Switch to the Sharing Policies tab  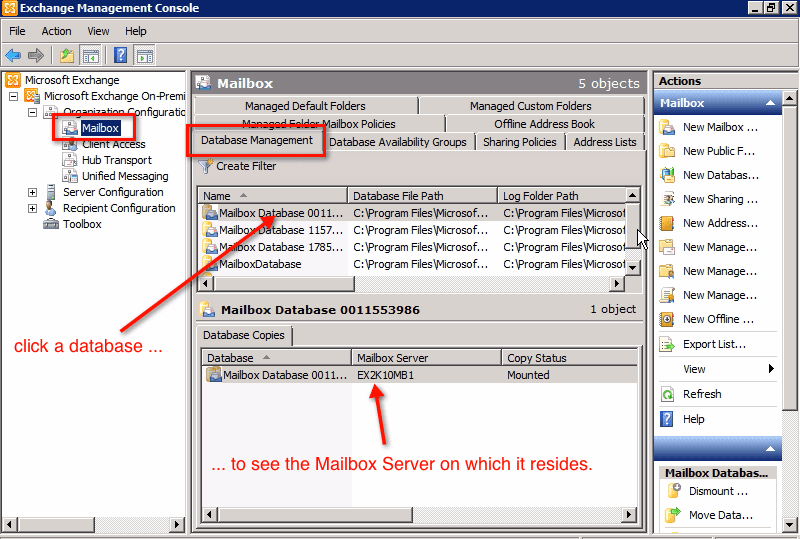pyautogui.click(x=520, y=142)
